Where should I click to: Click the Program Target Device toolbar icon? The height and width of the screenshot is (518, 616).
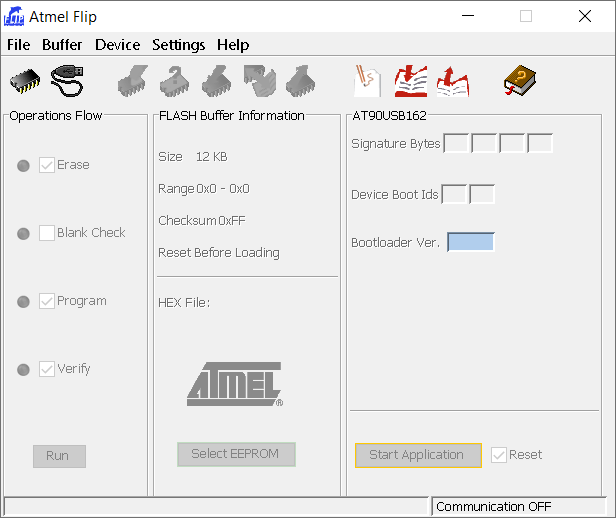coord(216,81)
